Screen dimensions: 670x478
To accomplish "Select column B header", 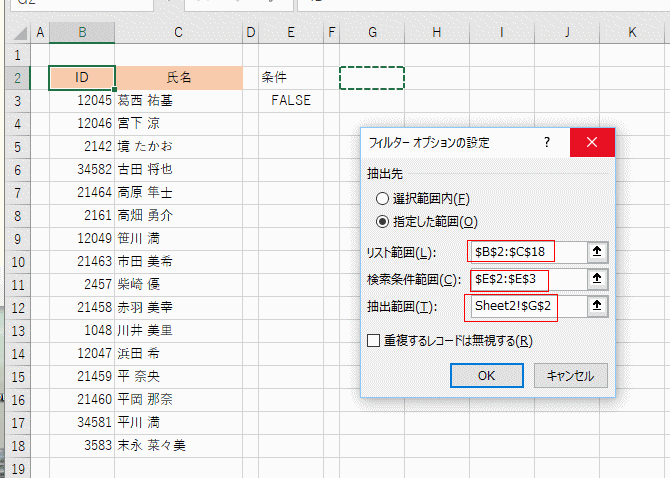I will (82, 33).
